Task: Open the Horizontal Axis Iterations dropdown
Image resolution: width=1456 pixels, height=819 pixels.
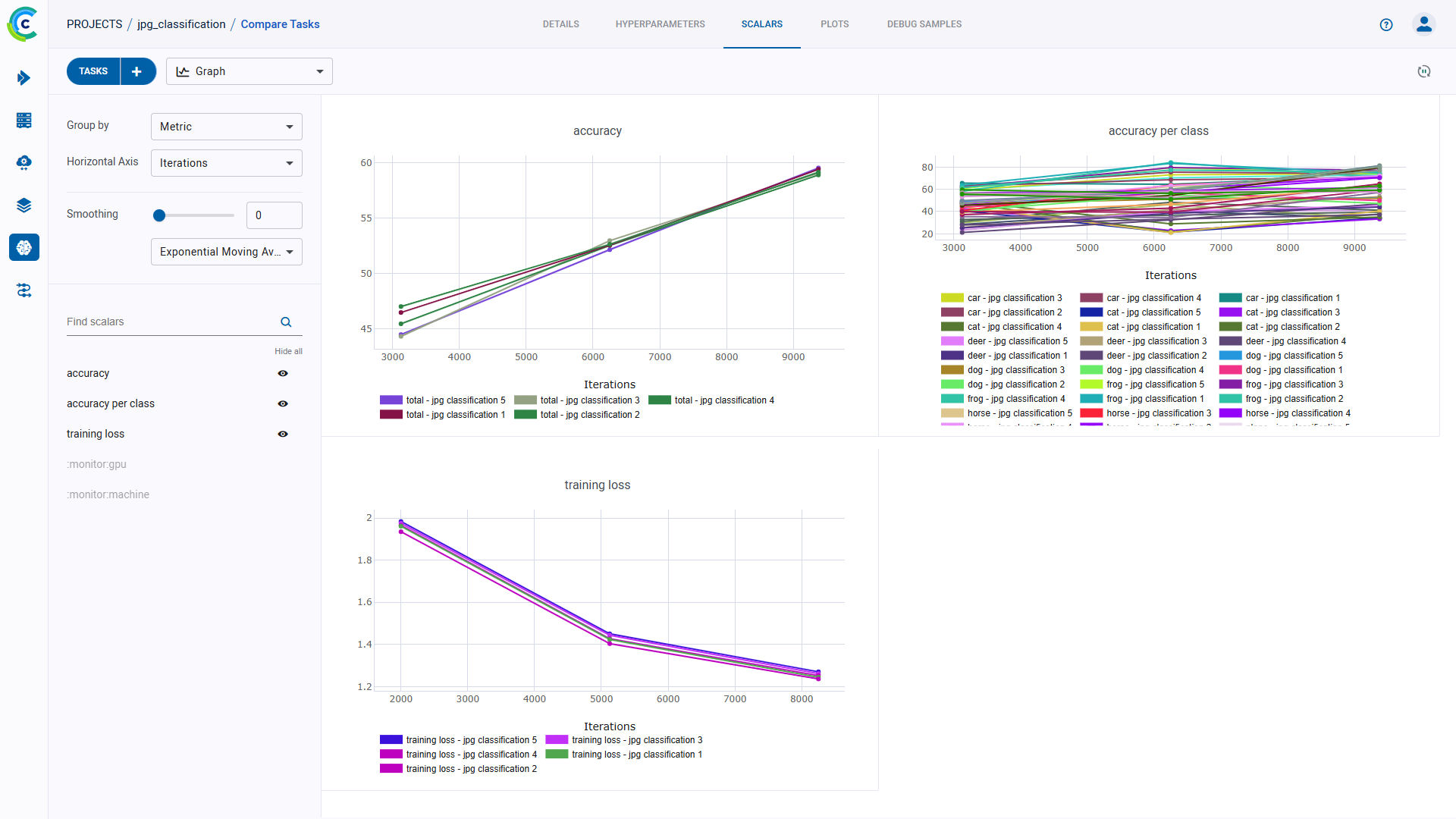Action: coord(226,163)
